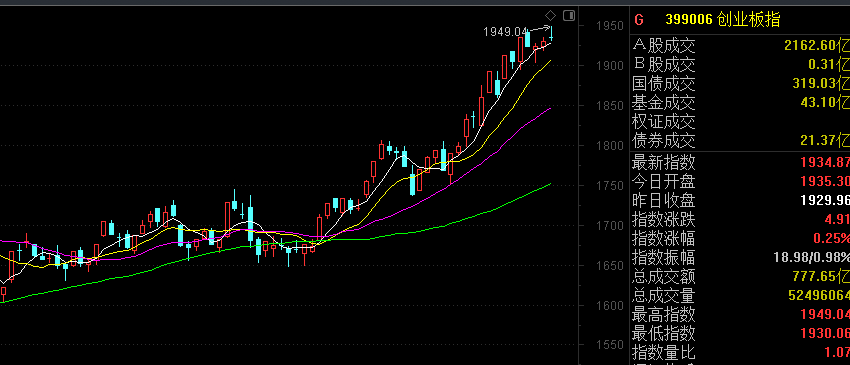
Task: Select the 基金成交 row
Action: tap(740, 103)
